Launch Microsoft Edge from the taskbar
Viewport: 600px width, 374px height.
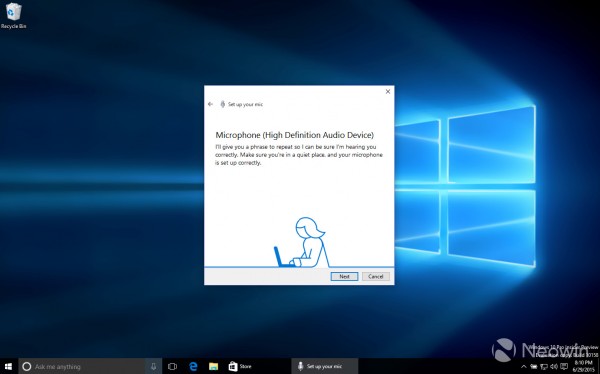[x=193, y=367]
